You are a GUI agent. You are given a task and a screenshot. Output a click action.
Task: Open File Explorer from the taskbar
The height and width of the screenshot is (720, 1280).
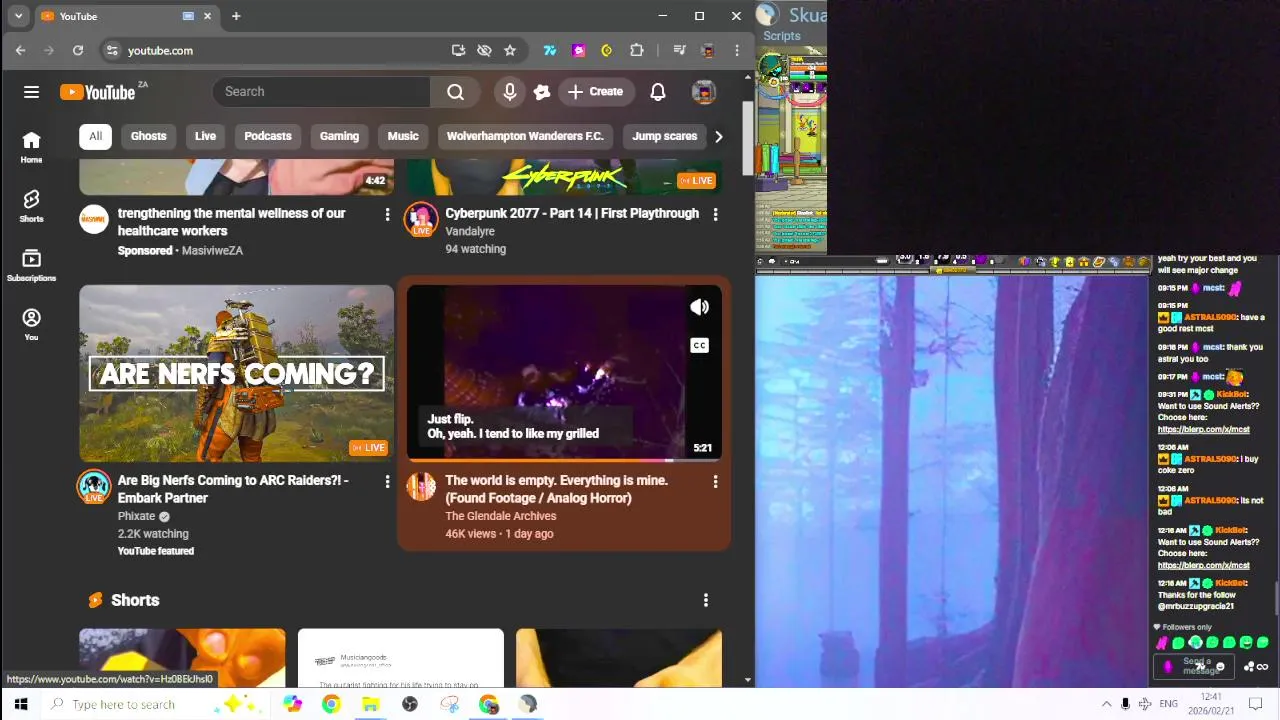[370, 704]
